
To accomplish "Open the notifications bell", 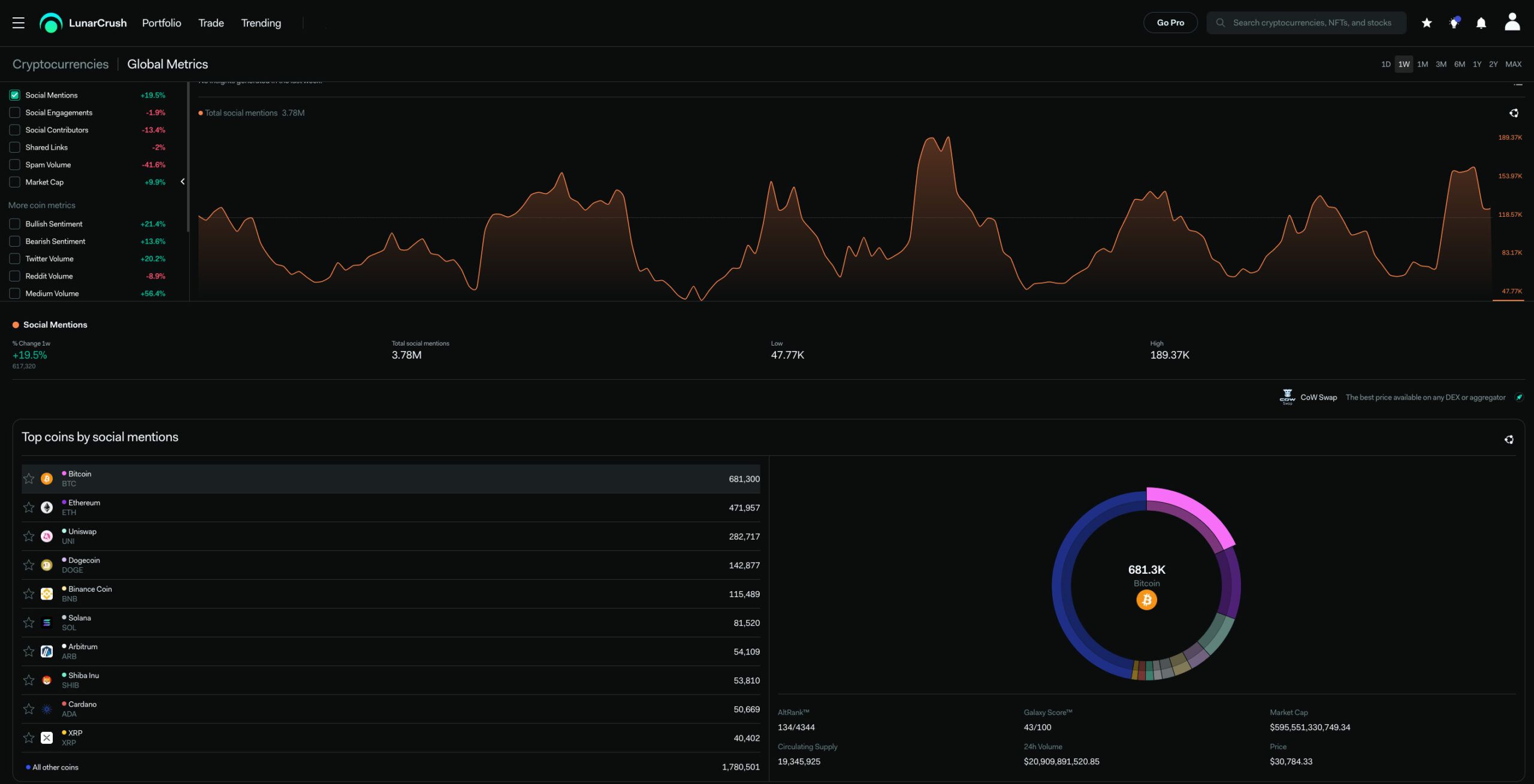I will coord(1481,23).
